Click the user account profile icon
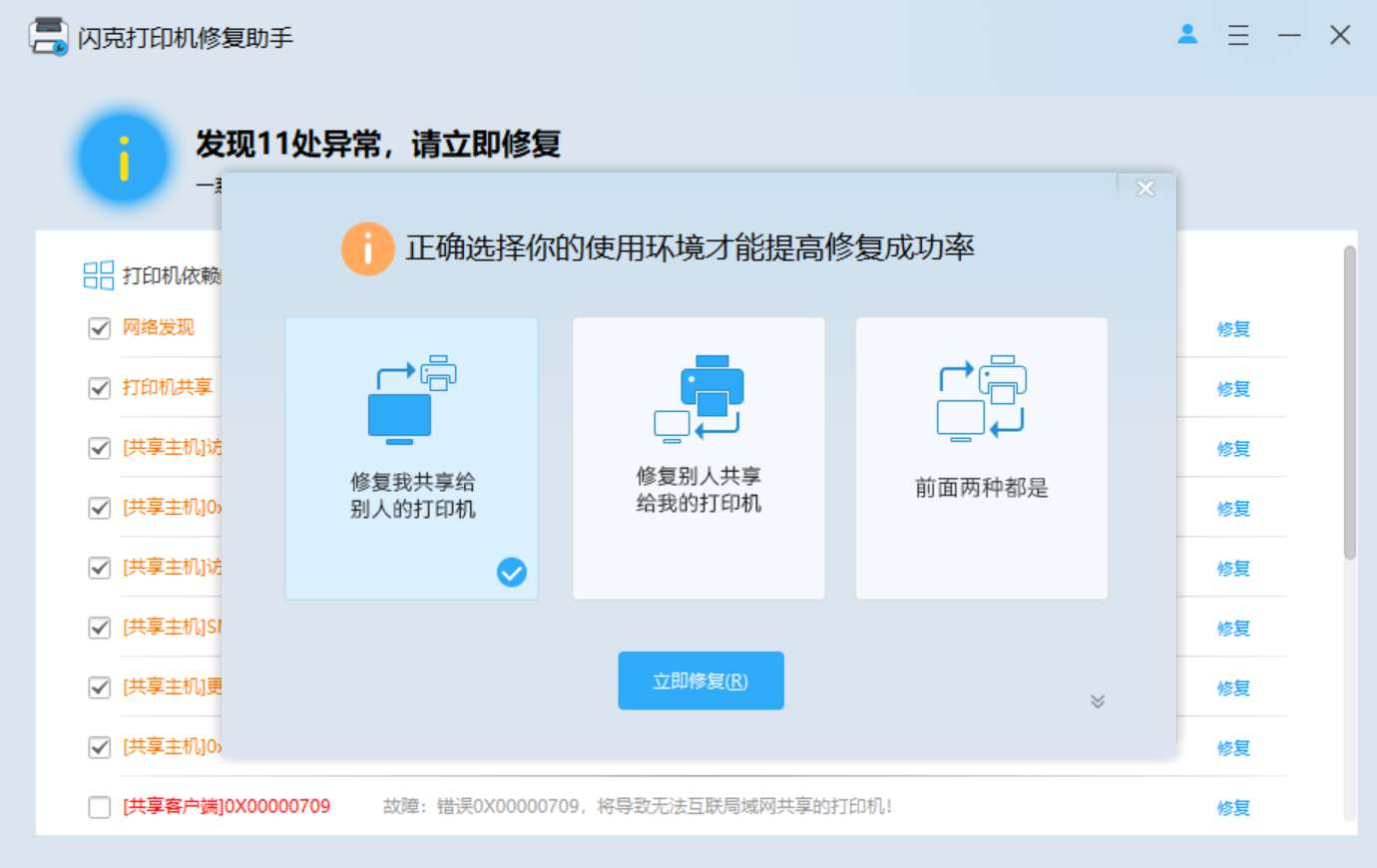 tap(1187, 35)
